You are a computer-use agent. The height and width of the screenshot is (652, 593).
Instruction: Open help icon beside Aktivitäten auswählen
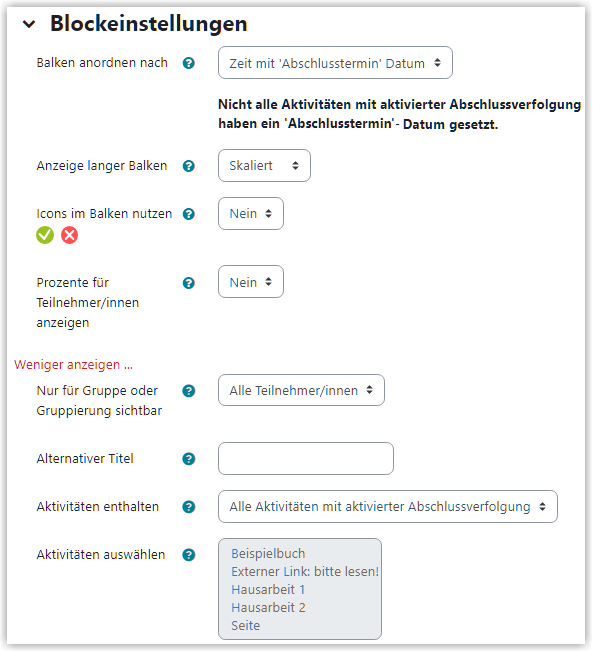pyautogui.click(x=189, y=555)
